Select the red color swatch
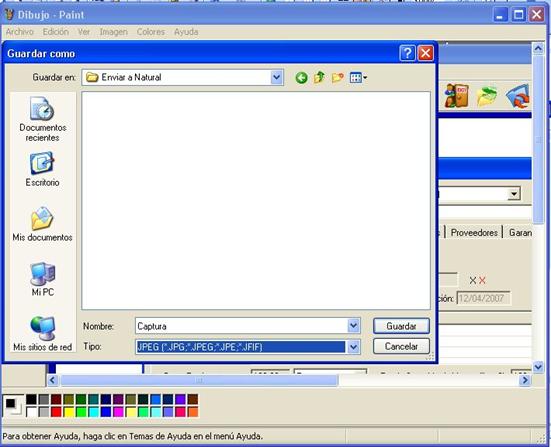This screenshot has width=551, height=447. click(x=56, y=412)
